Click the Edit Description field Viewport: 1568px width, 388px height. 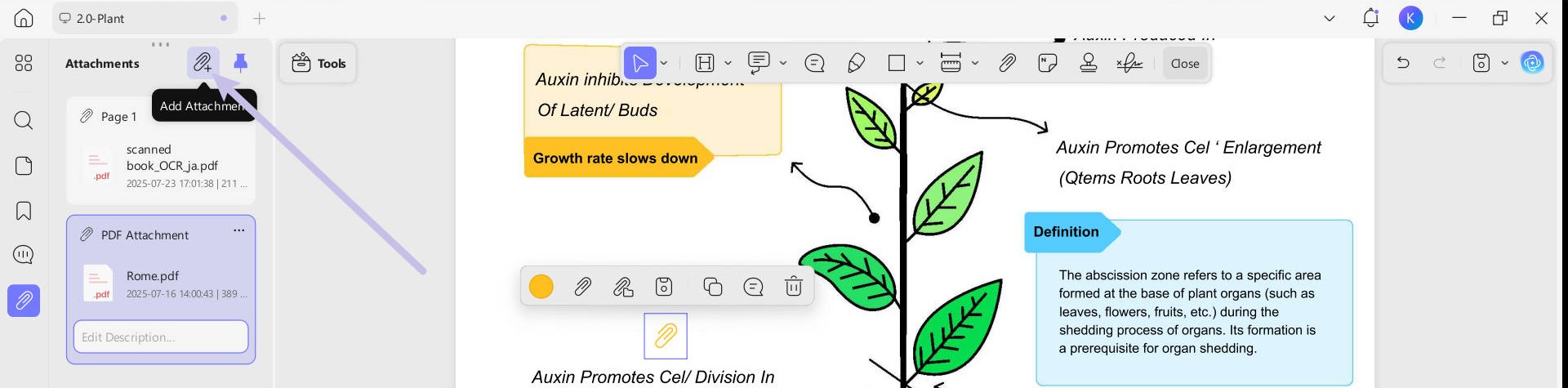(x=161, y=337)
